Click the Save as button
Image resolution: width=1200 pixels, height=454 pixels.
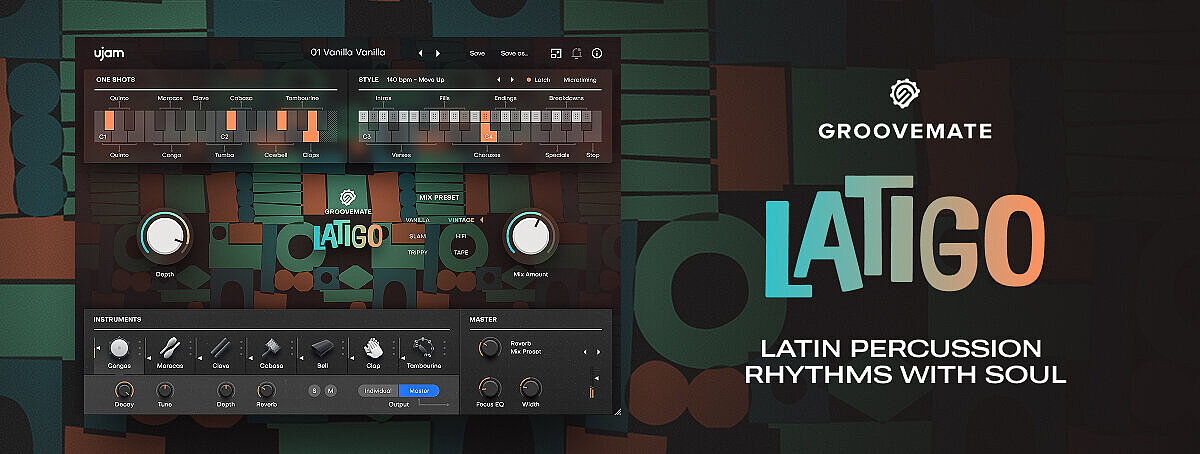[514, 52]
